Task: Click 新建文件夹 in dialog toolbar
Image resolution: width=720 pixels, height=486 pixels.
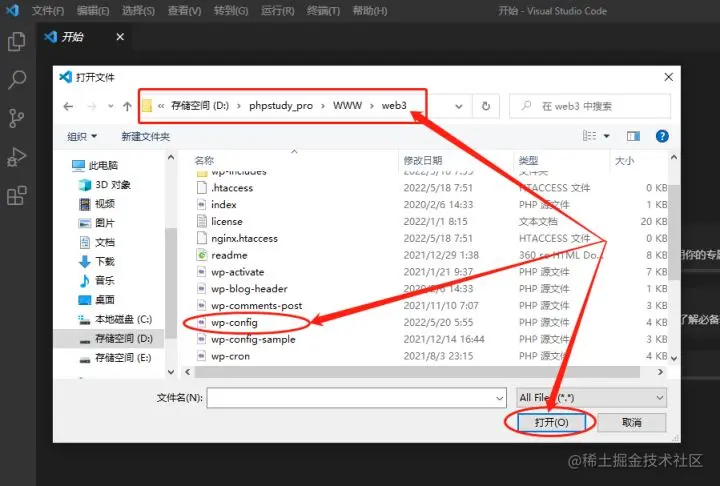Action: pos(146,136)
